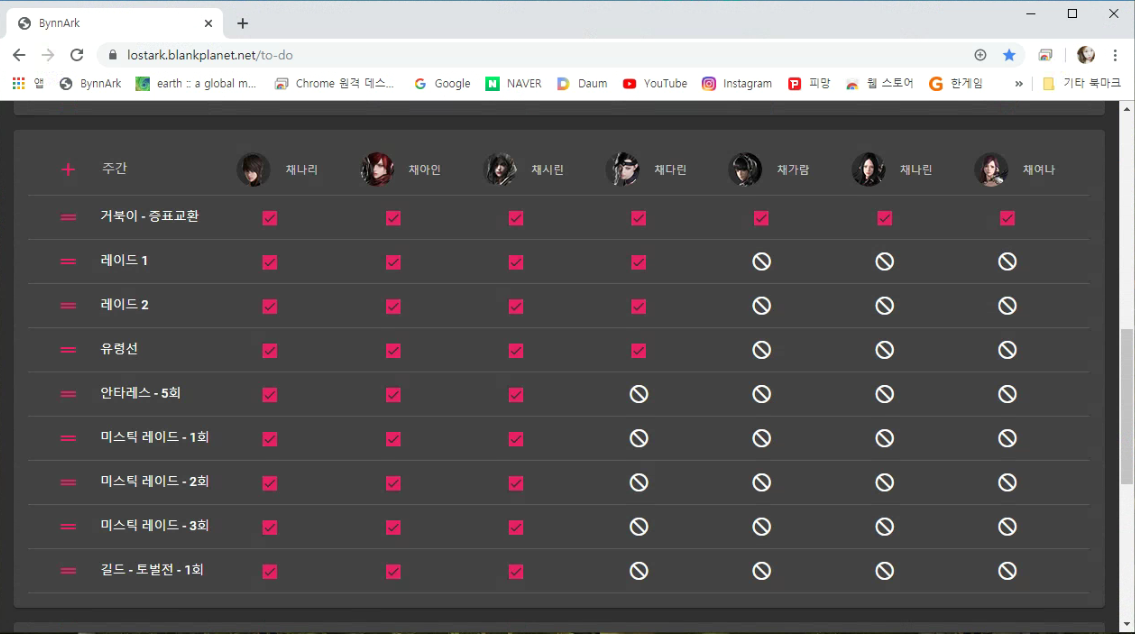
Task: Open 채어나 character avatar
Action: click(991, 169)
